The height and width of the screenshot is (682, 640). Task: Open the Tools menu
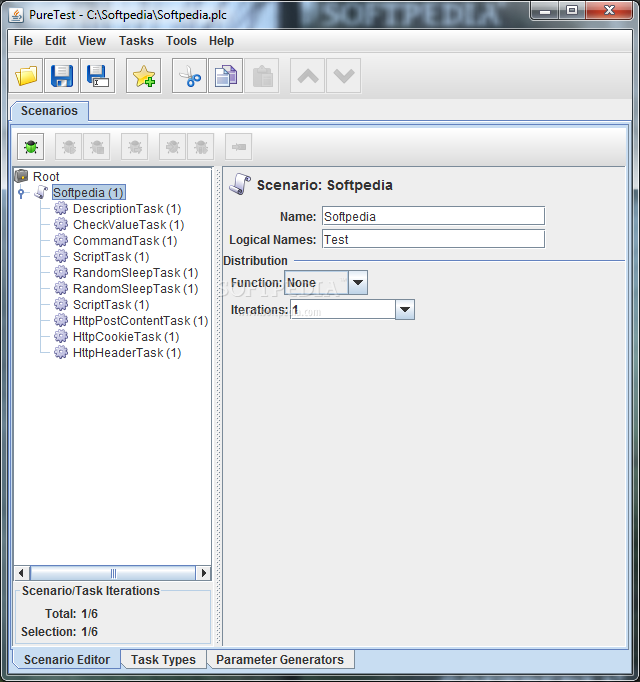181,41
